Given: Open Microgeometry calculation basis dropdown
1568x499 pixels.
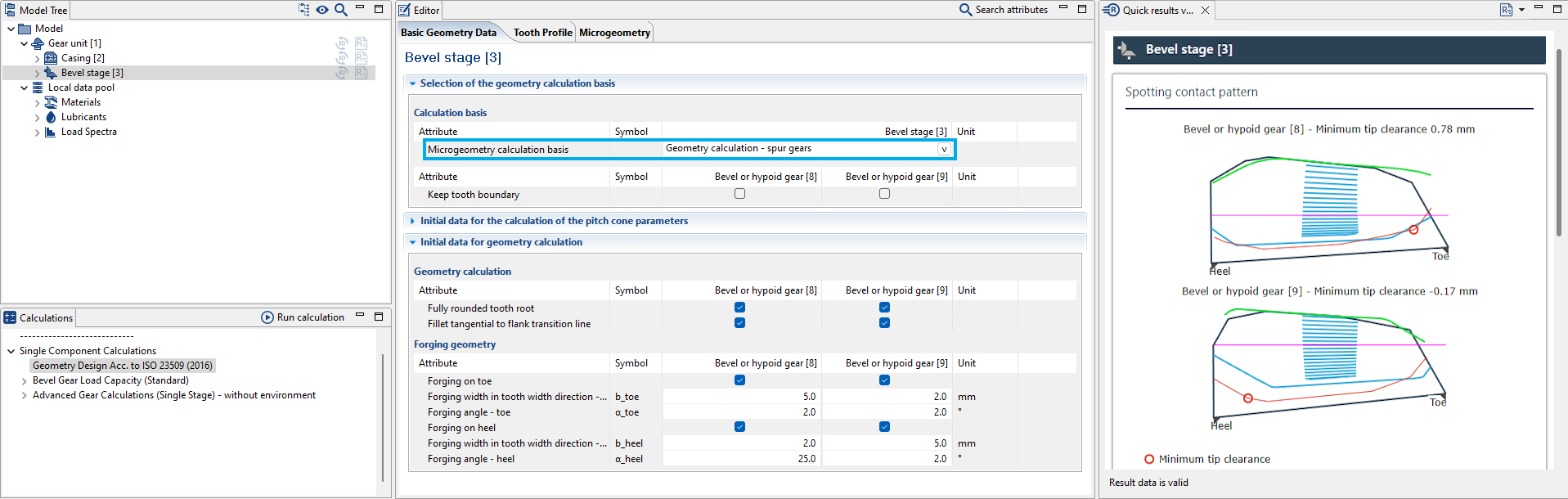Looking at the screenshot, I should click(x=944, y=149).
